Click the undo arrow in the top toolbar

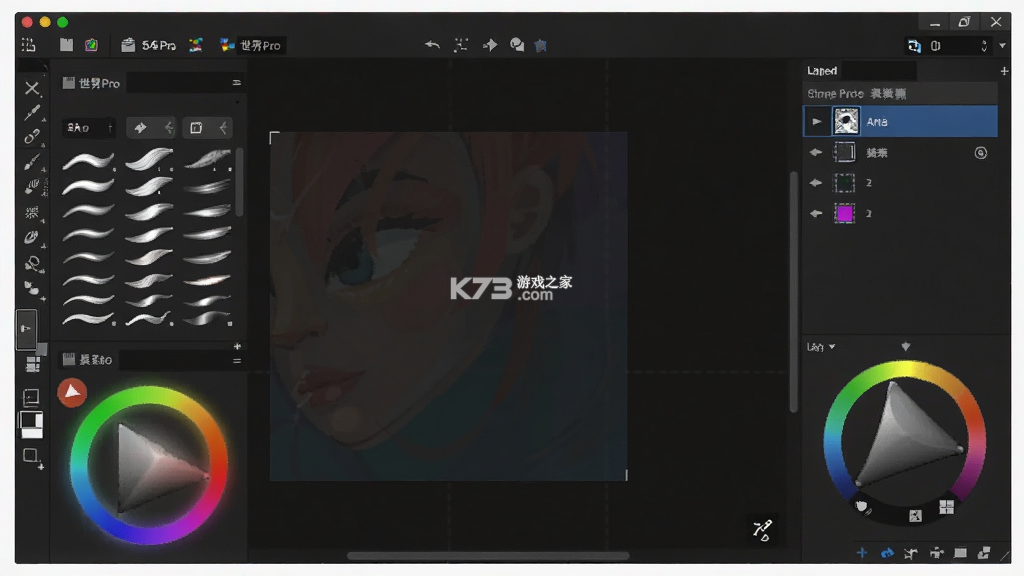click(432, 45)
